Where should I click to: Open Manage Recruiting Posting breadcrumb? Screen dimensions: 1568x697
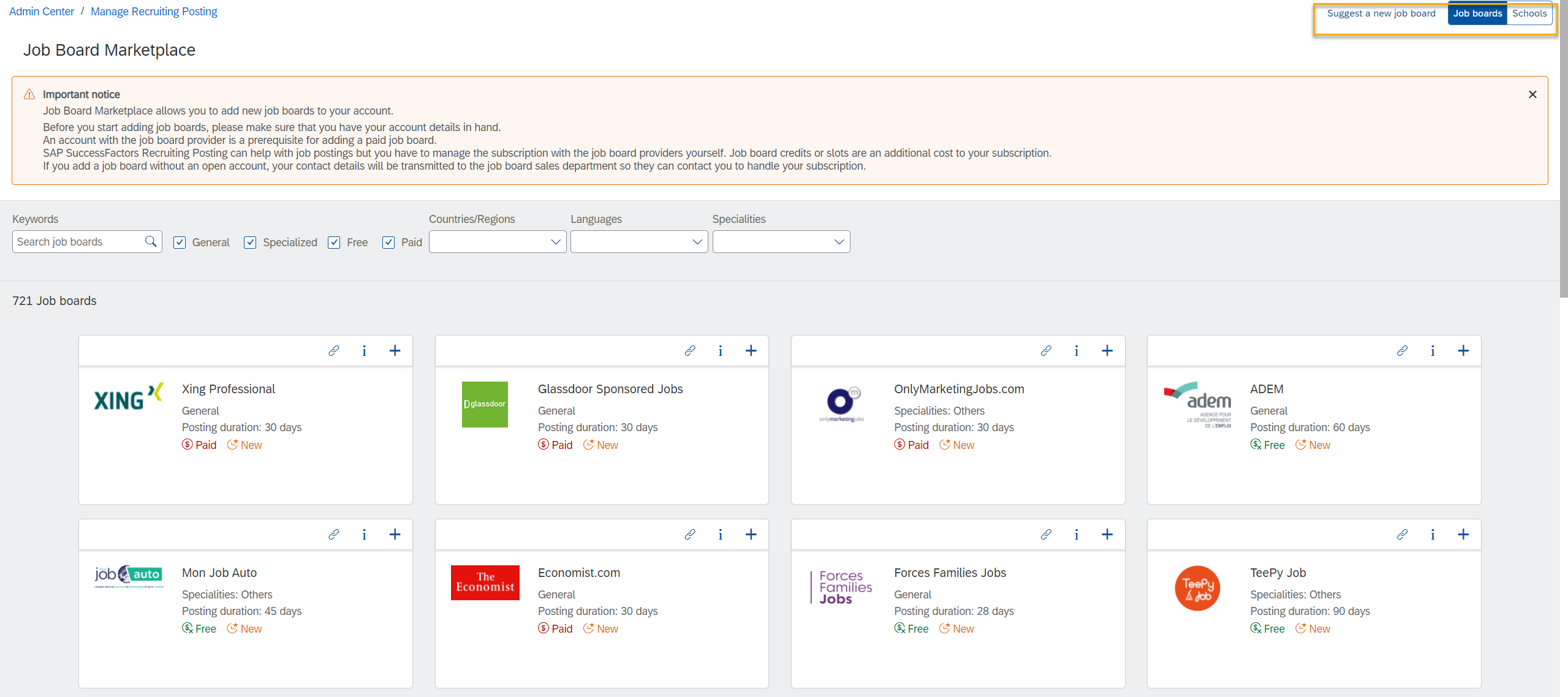pos(154,12)
